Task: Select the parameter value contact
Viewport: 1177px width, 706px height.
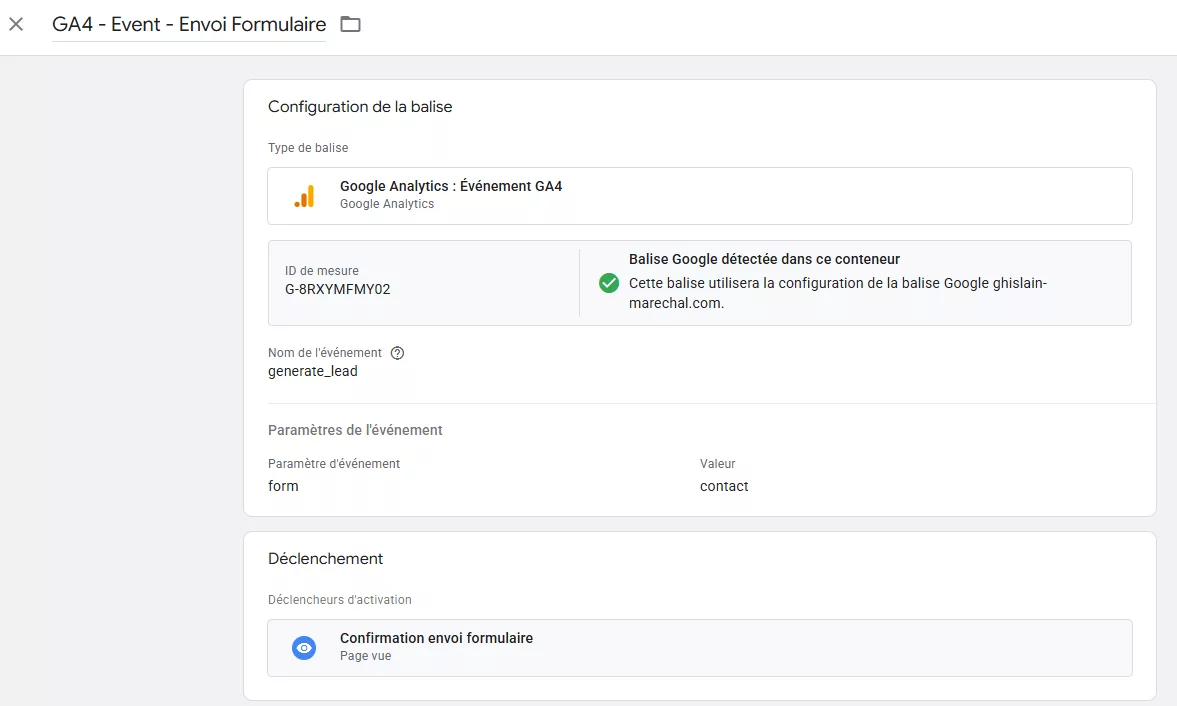Action: click(723, 486)
